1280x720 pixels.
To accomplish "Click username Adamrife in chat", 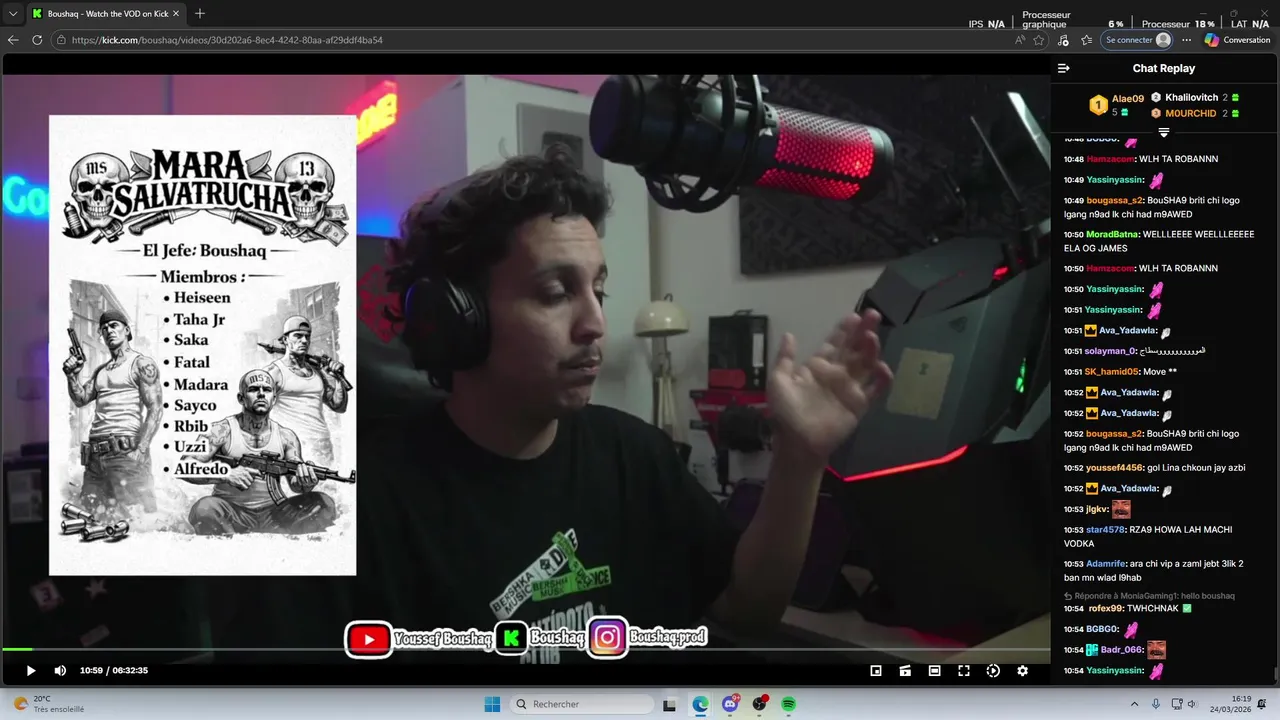I will [x=1106, y=564].
